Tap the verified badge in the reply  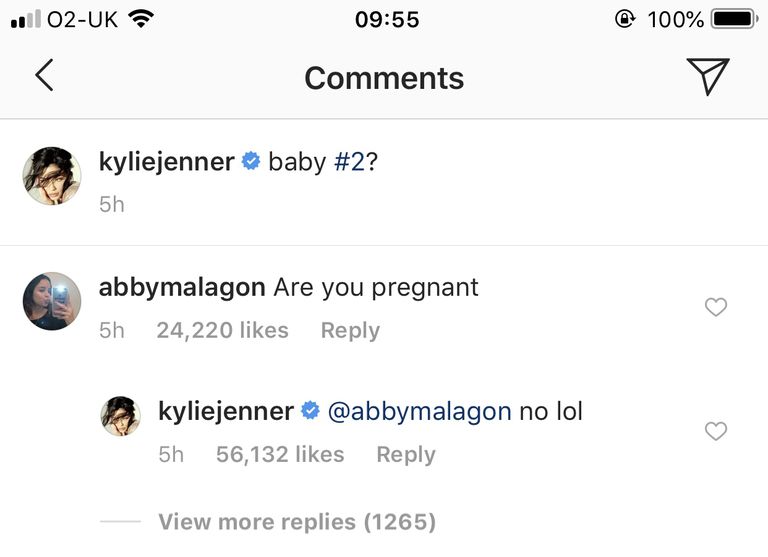(310, 411)
